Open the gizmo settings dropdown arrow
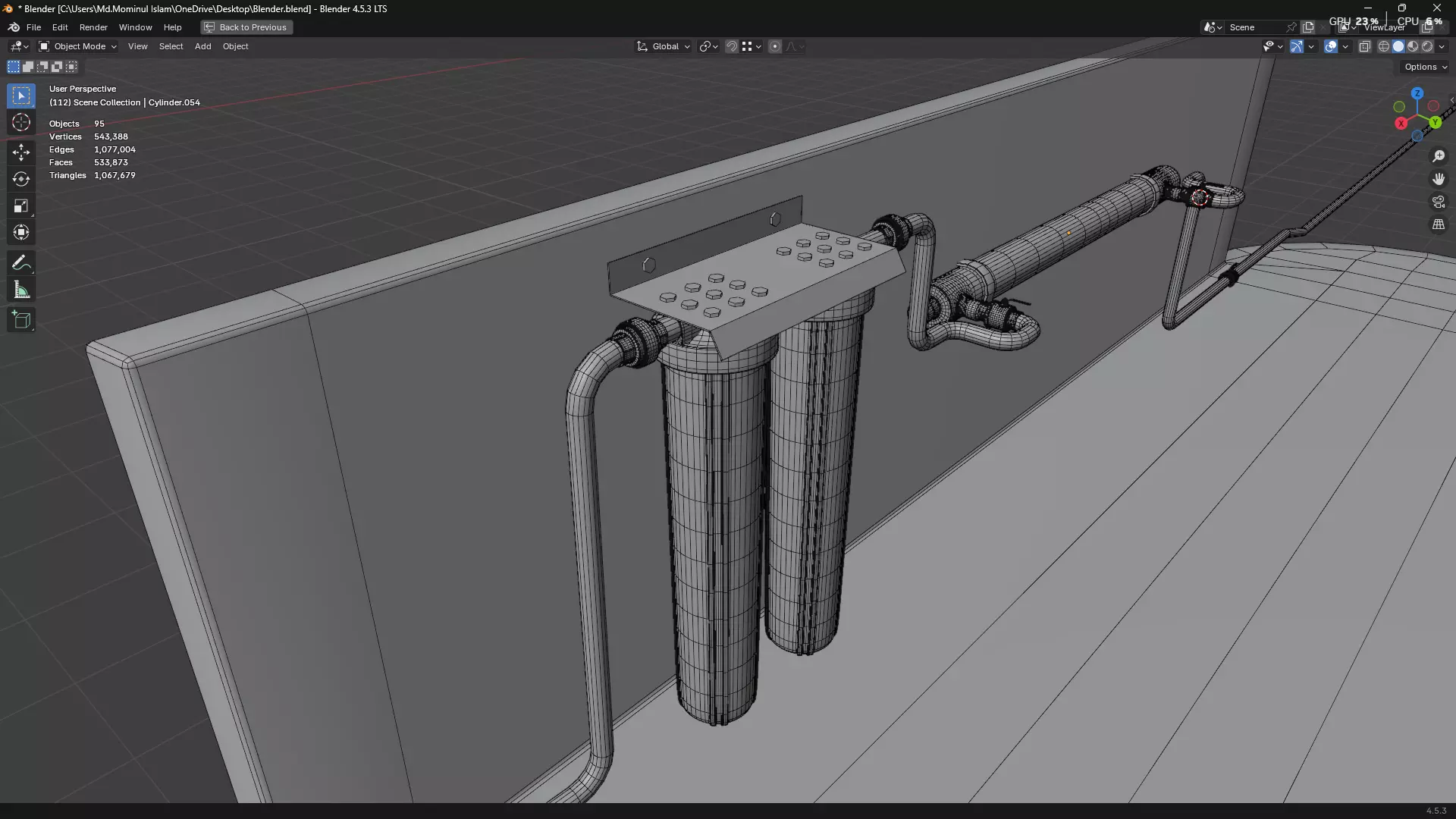Viewport: 1456px width, 819px height. (1311, 46)
